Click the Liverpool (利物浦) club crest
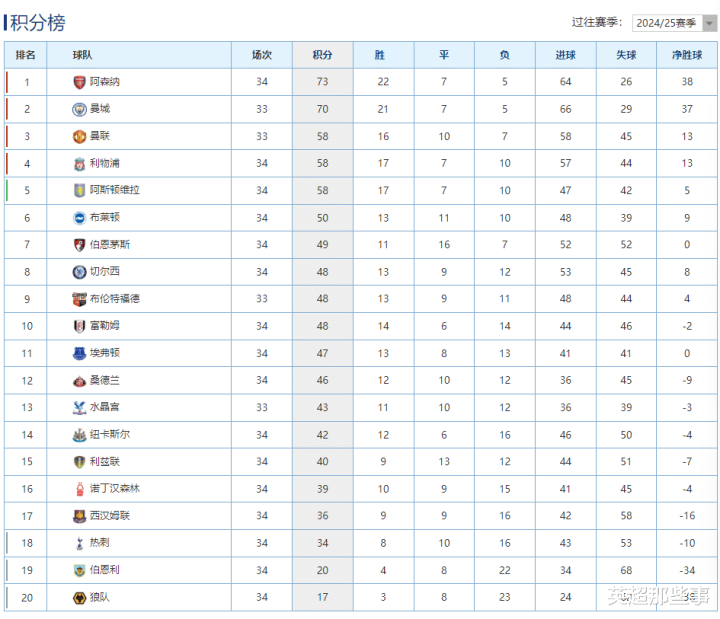The image size is (720, 619). pos(80,163)
